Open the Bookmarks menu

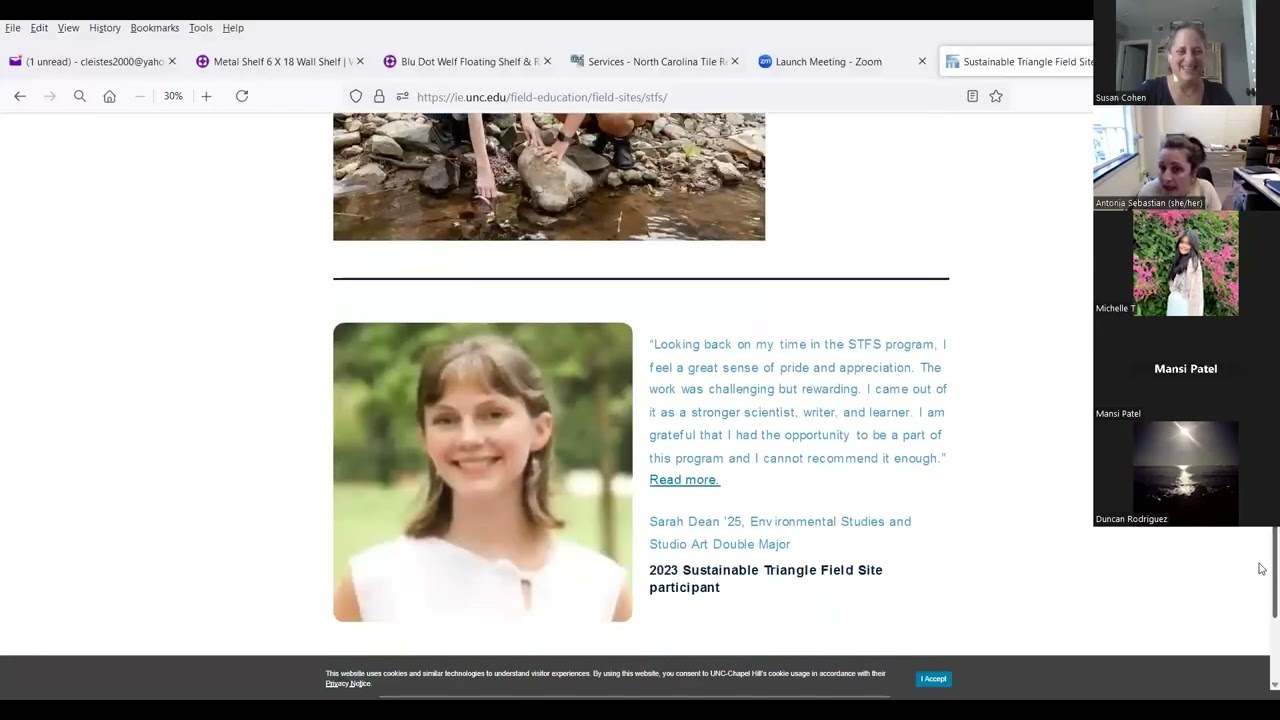[x=155, y=28]
